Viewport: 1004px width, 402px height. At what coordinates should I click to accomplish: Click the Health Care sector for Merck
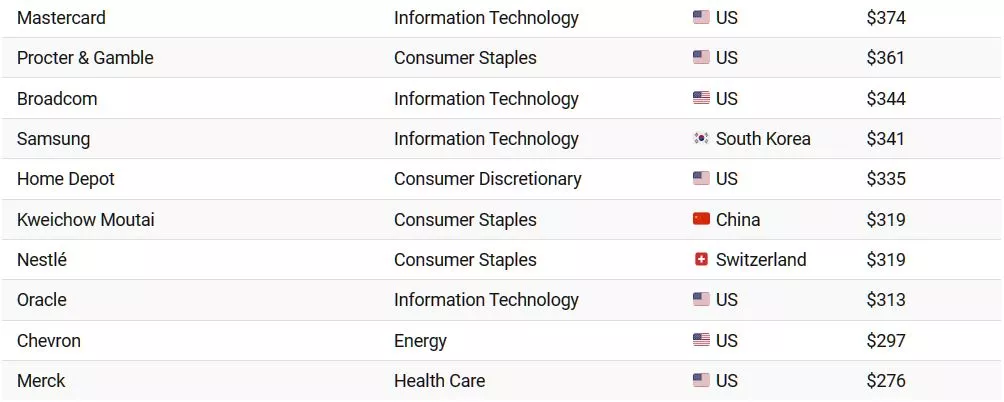pos(439,381)
